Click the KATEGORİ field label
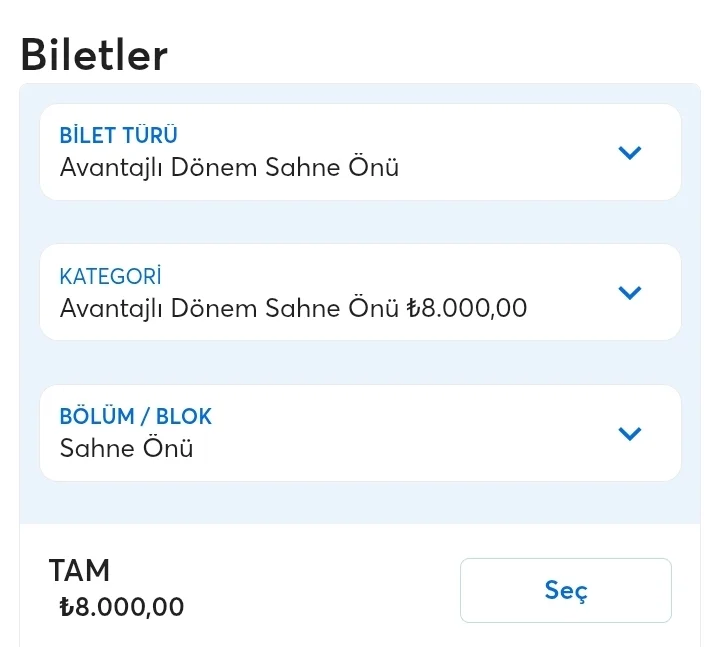This screenshot has width=719, height=647. (110, 276)
